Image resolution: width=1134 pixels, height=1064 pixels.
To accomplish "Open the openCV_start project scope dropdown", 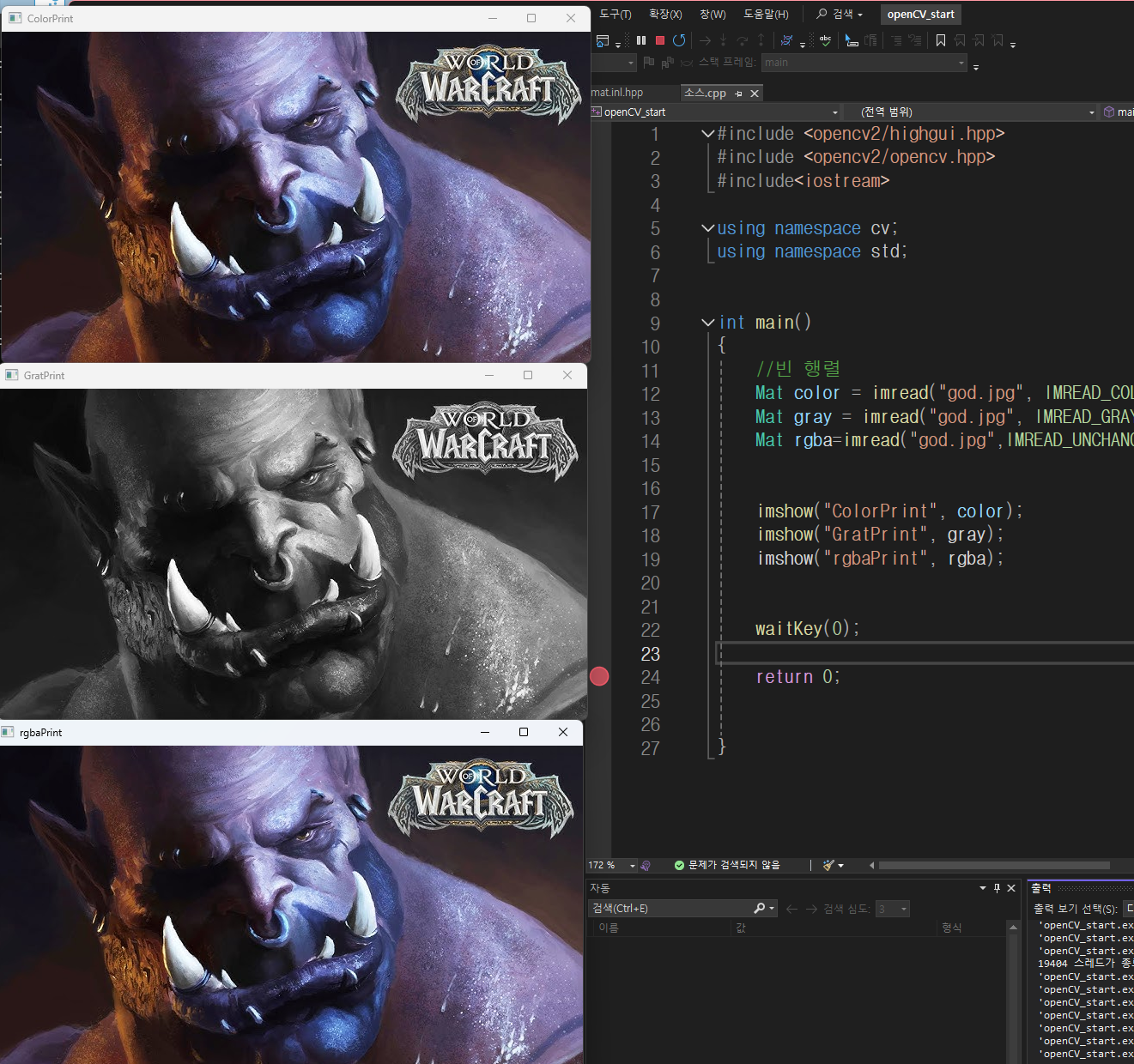I will pyautogui.click(x=835, y=112).
